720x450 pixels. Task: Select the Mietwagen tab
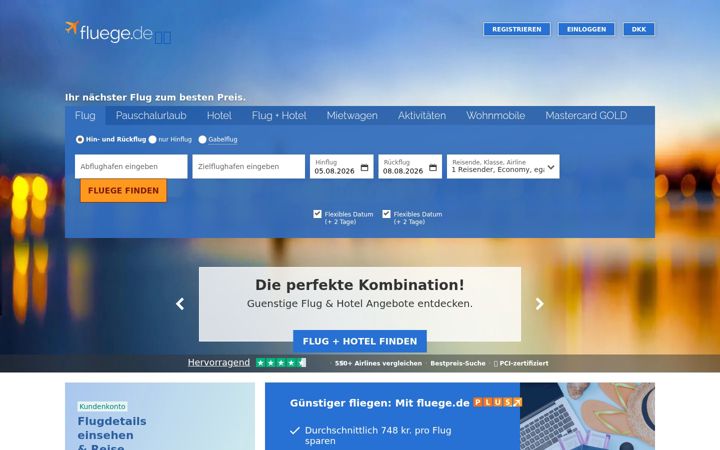point(352,116)
